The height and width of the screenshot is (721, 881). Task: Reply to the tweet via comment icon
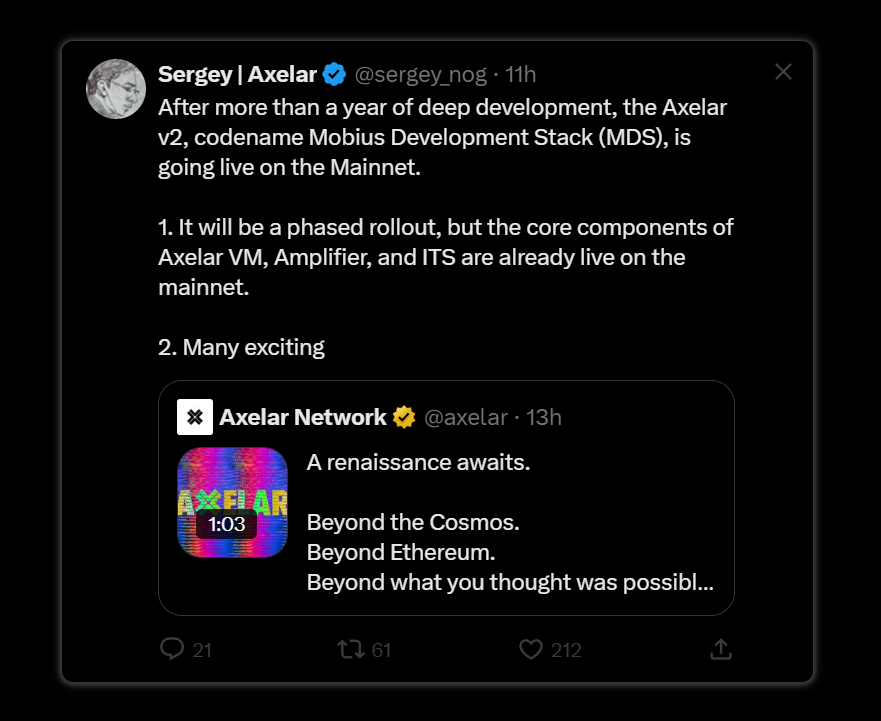pos(173,650)
